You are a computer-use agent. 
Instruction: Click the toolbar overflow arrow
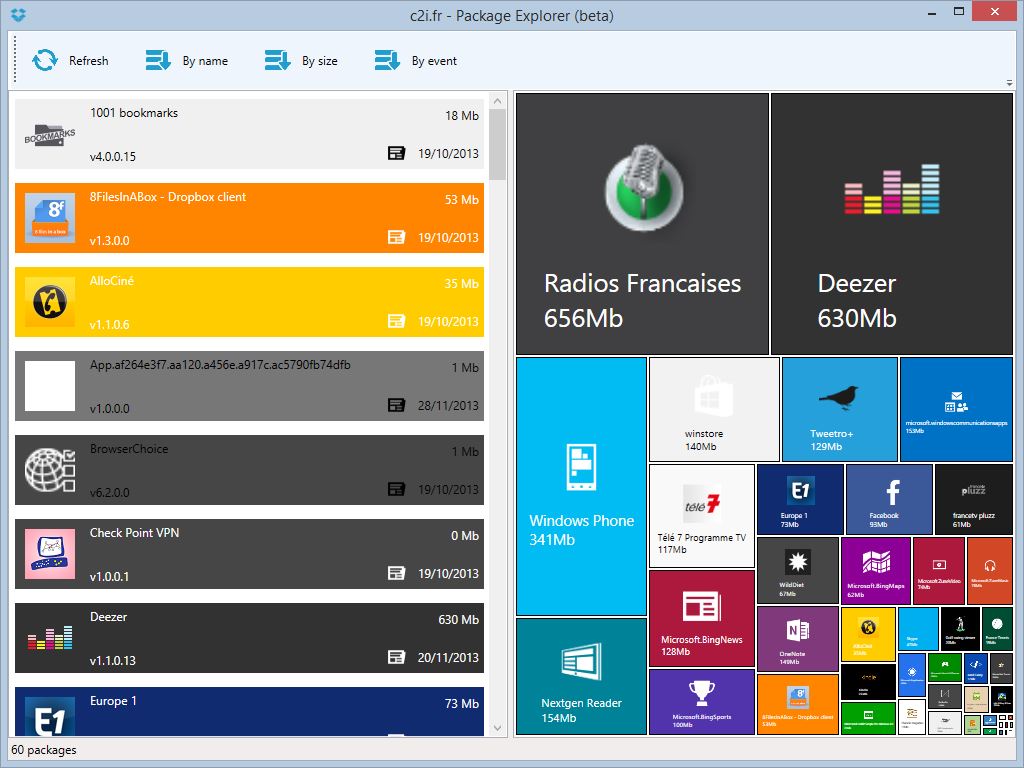pos(1009,83)
